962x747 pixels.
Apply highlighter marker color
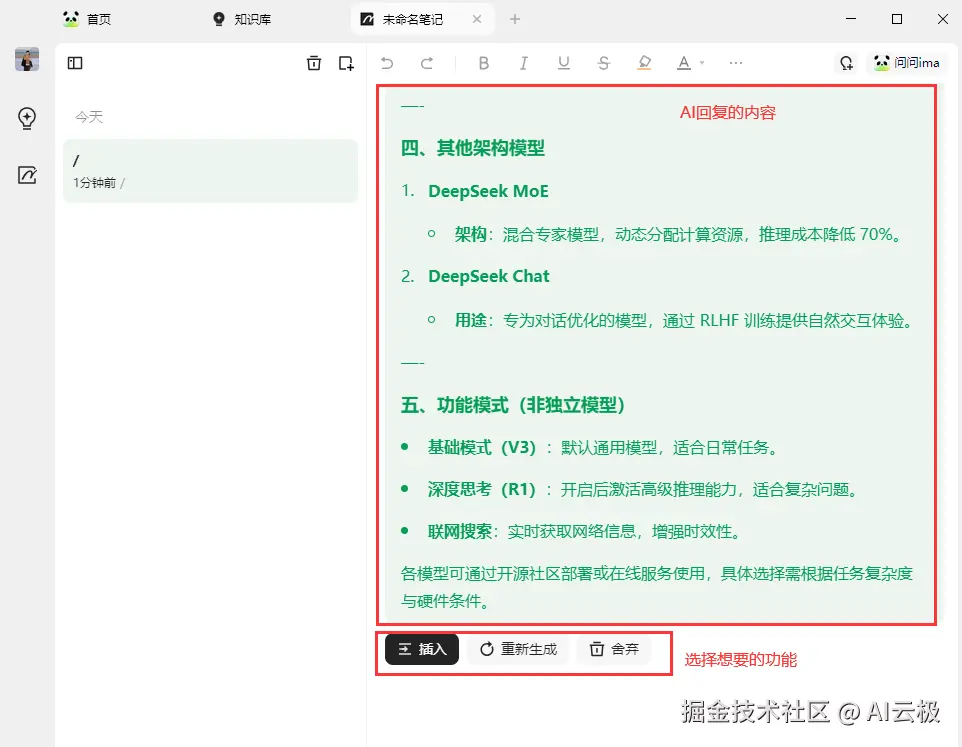[644, 63]
